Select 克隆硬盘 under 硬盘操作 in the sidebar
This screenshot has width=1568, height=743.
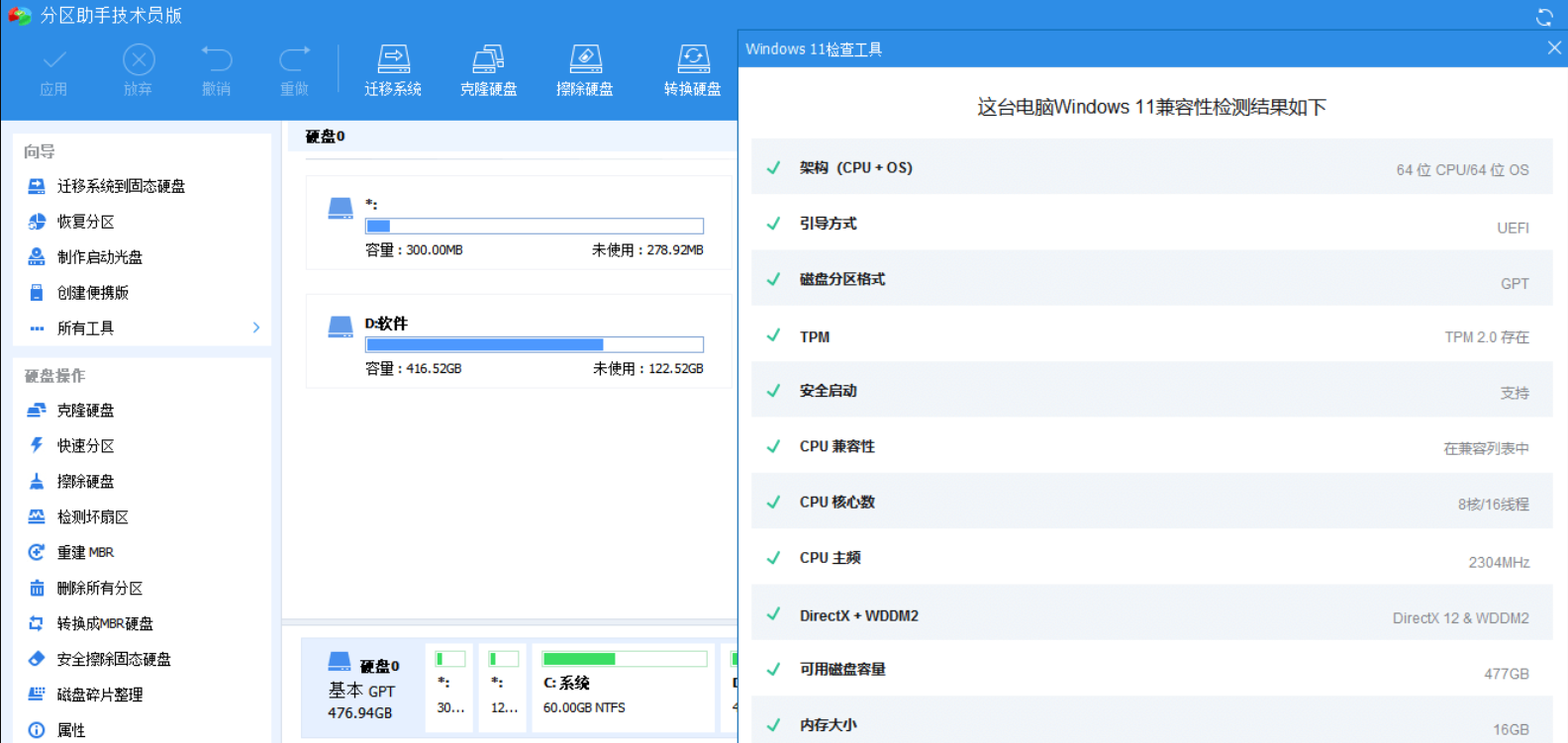(x=85, y=411)
